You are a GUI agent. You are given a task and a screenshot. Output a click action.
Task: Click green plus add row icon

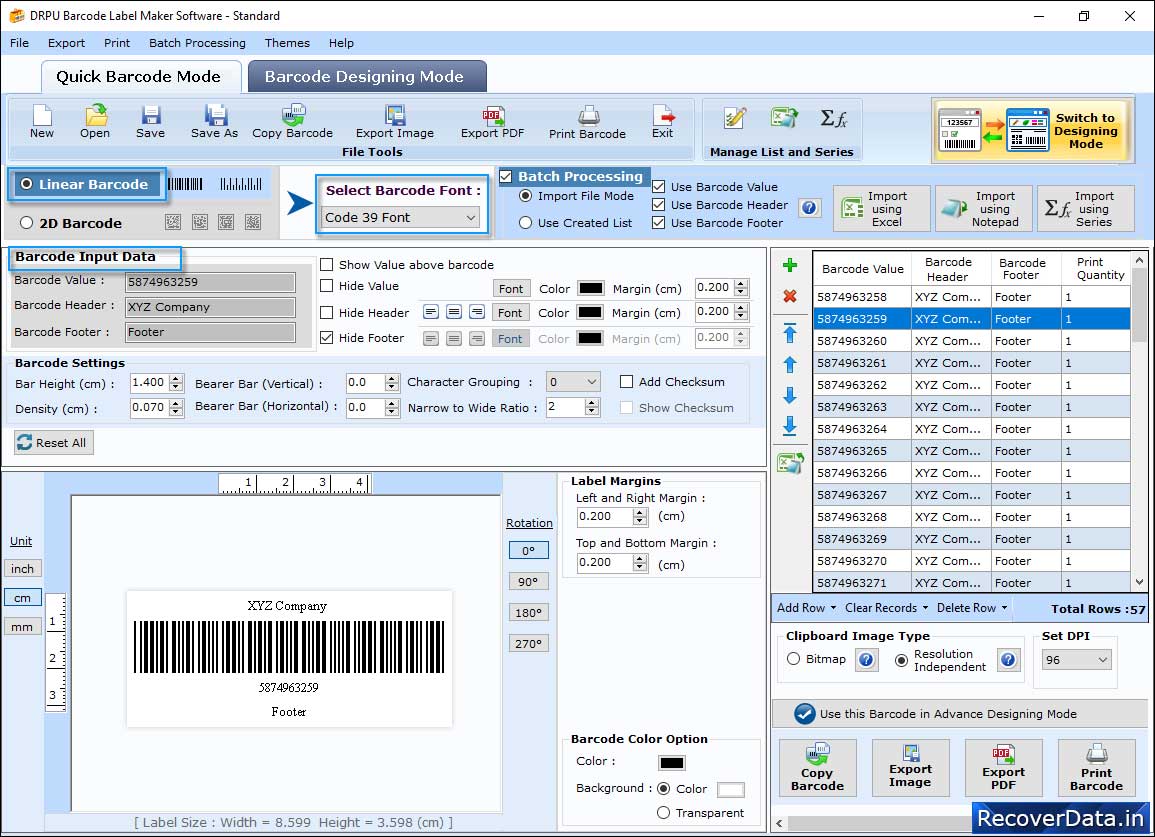pos(790,265)
